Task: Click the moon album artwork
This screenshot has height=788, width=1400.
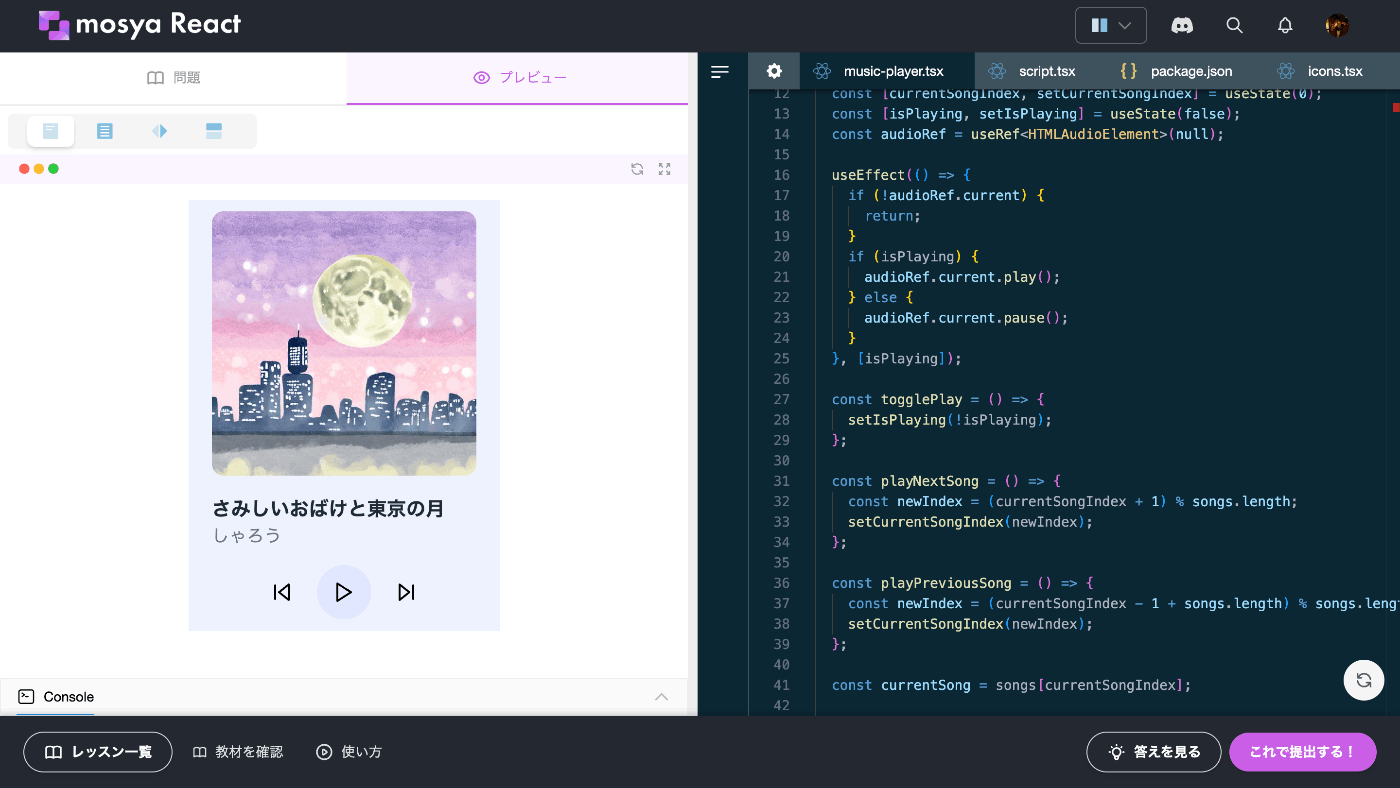Action: coord(344,343)
